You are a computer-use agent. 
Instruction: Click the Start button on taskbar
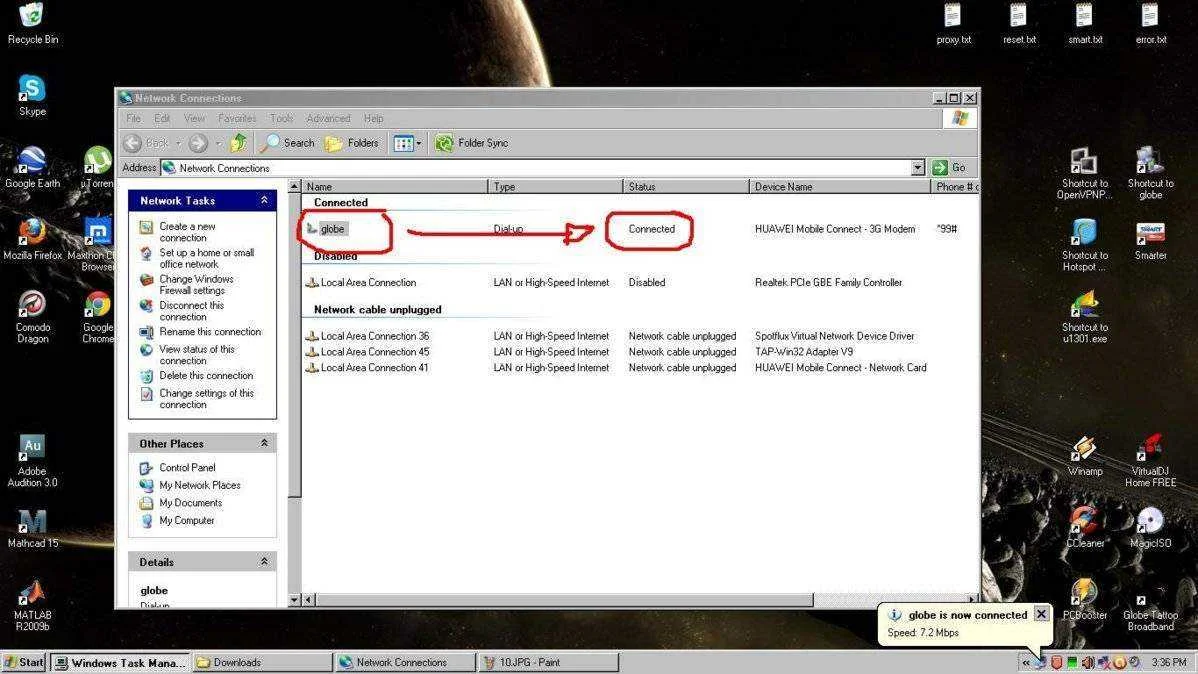(24, 663)
